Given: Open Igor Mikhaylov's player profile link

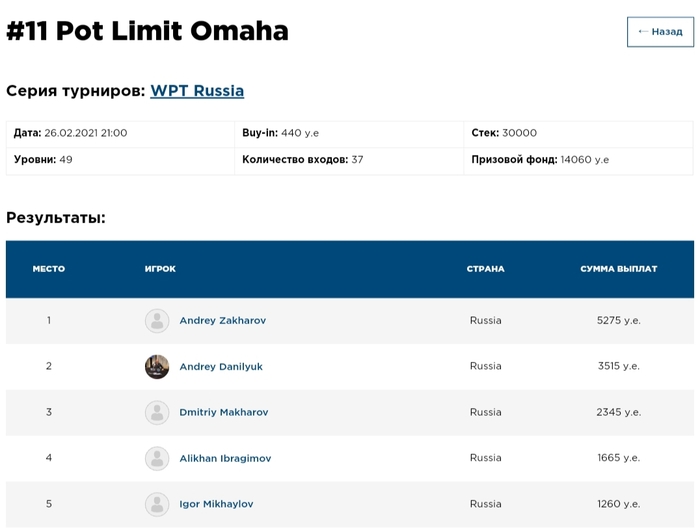Looking at the screenshot, I should tap(216, 504).
